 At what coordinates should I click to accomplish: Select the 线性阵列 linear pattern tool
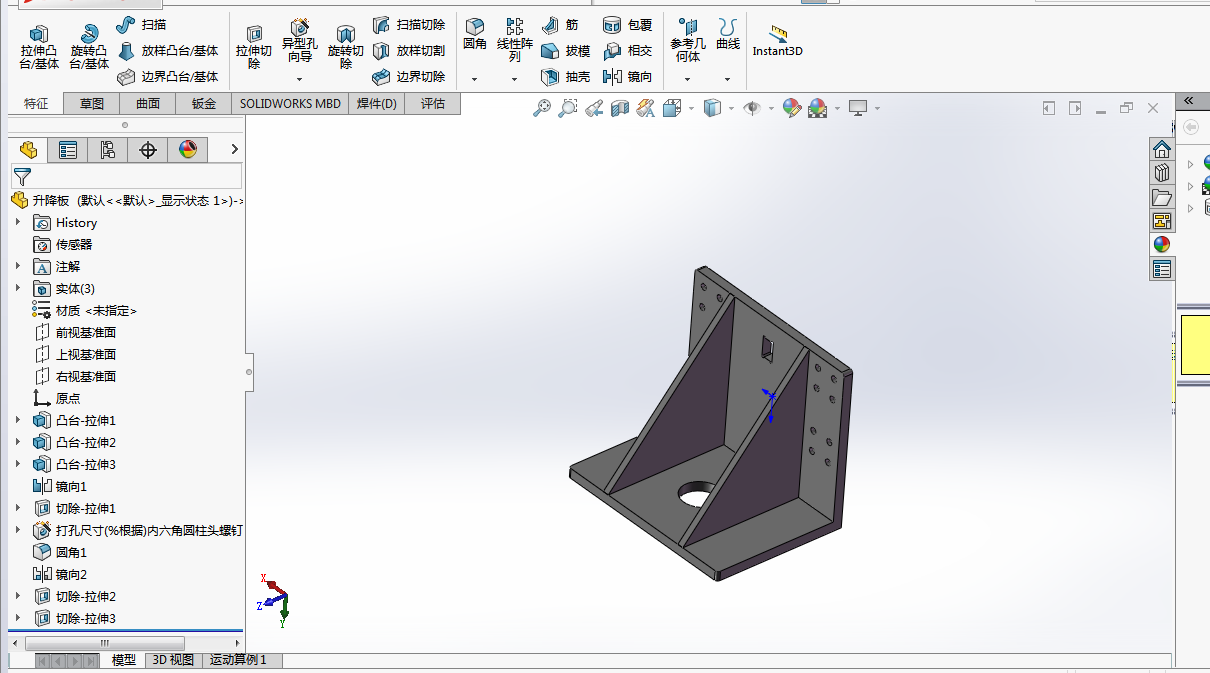point(515,41)
